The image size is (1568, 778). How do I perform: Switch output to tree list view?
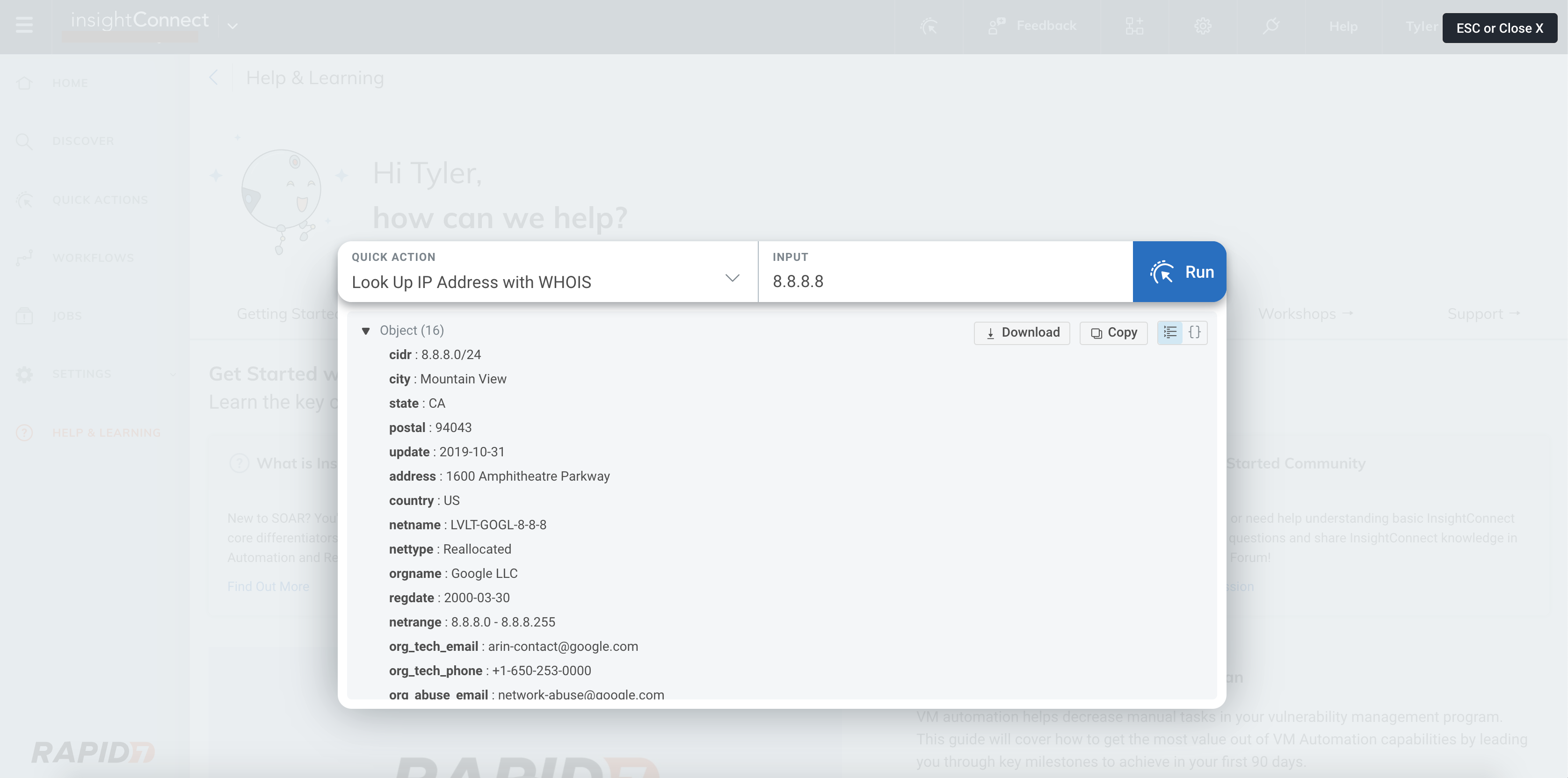[1170, 332]
